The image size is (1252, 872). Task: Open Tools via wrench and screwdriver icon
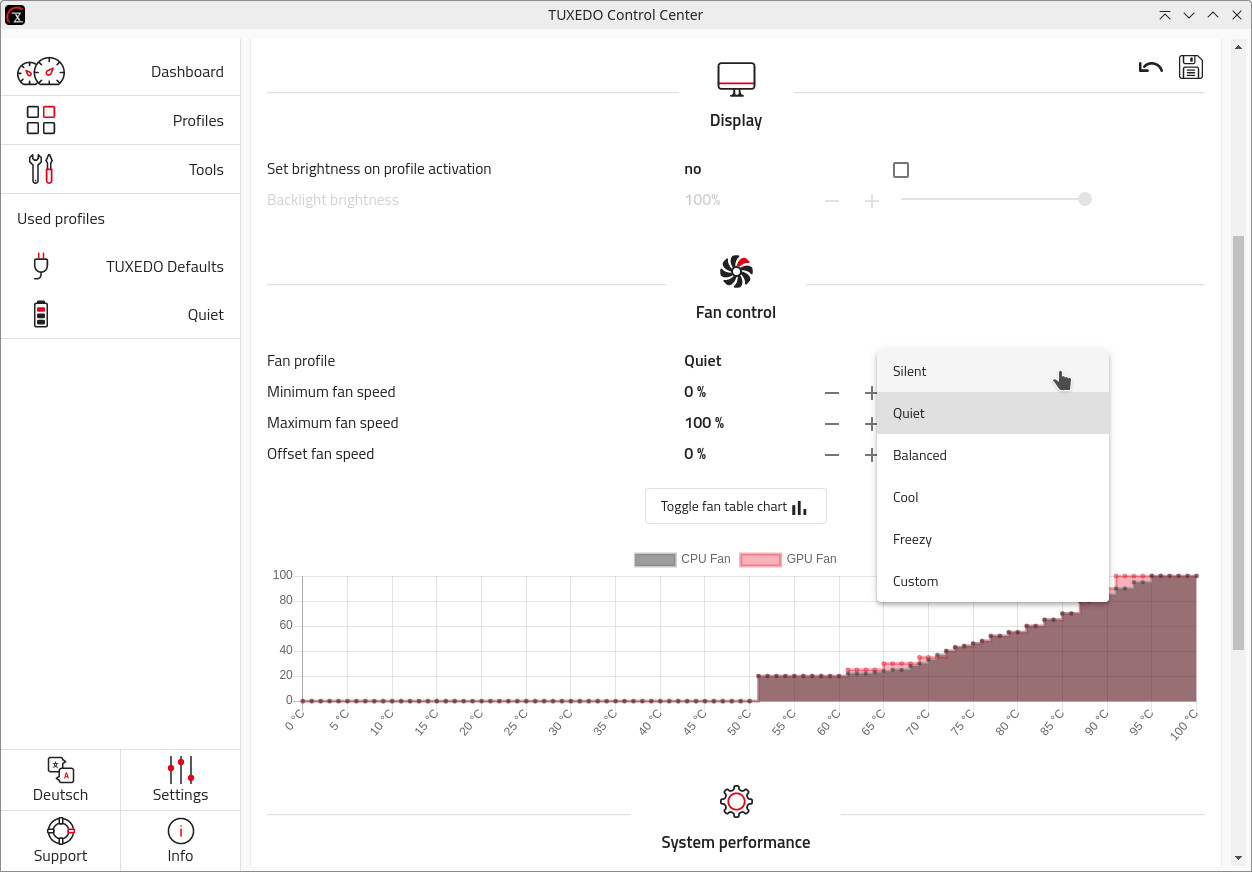pos(41,169)
